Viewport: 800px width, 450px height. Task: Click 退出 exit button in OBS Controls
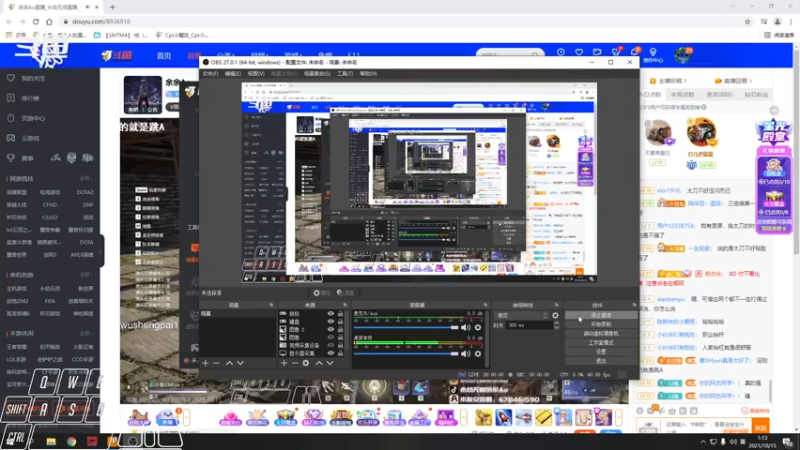click(x=601, y=361)
